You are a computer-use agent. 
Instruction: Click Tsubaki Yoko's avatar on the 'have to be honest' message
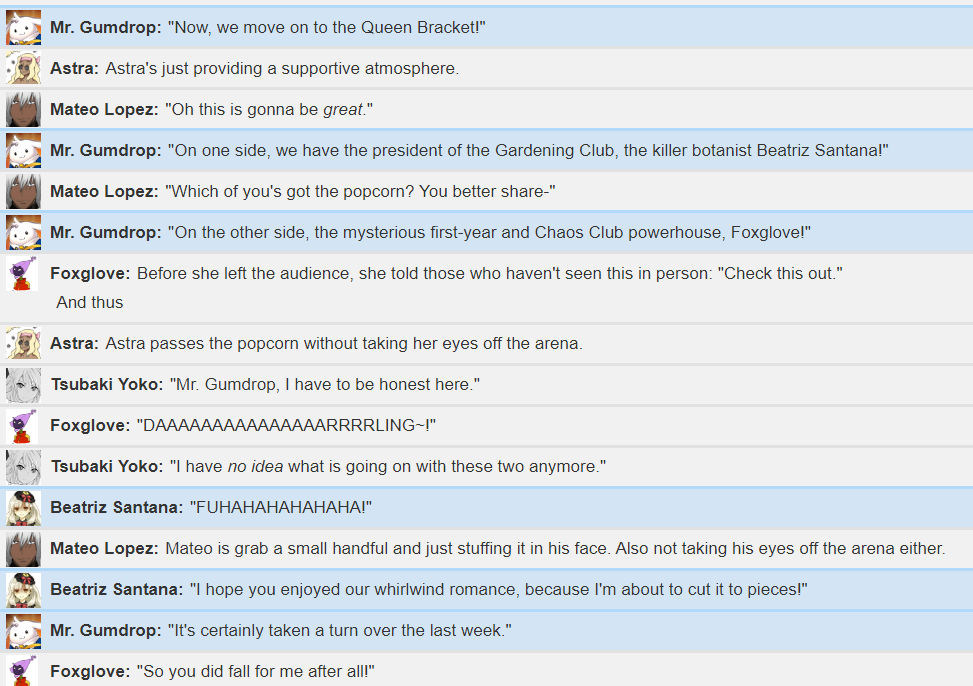pos(24,384)
